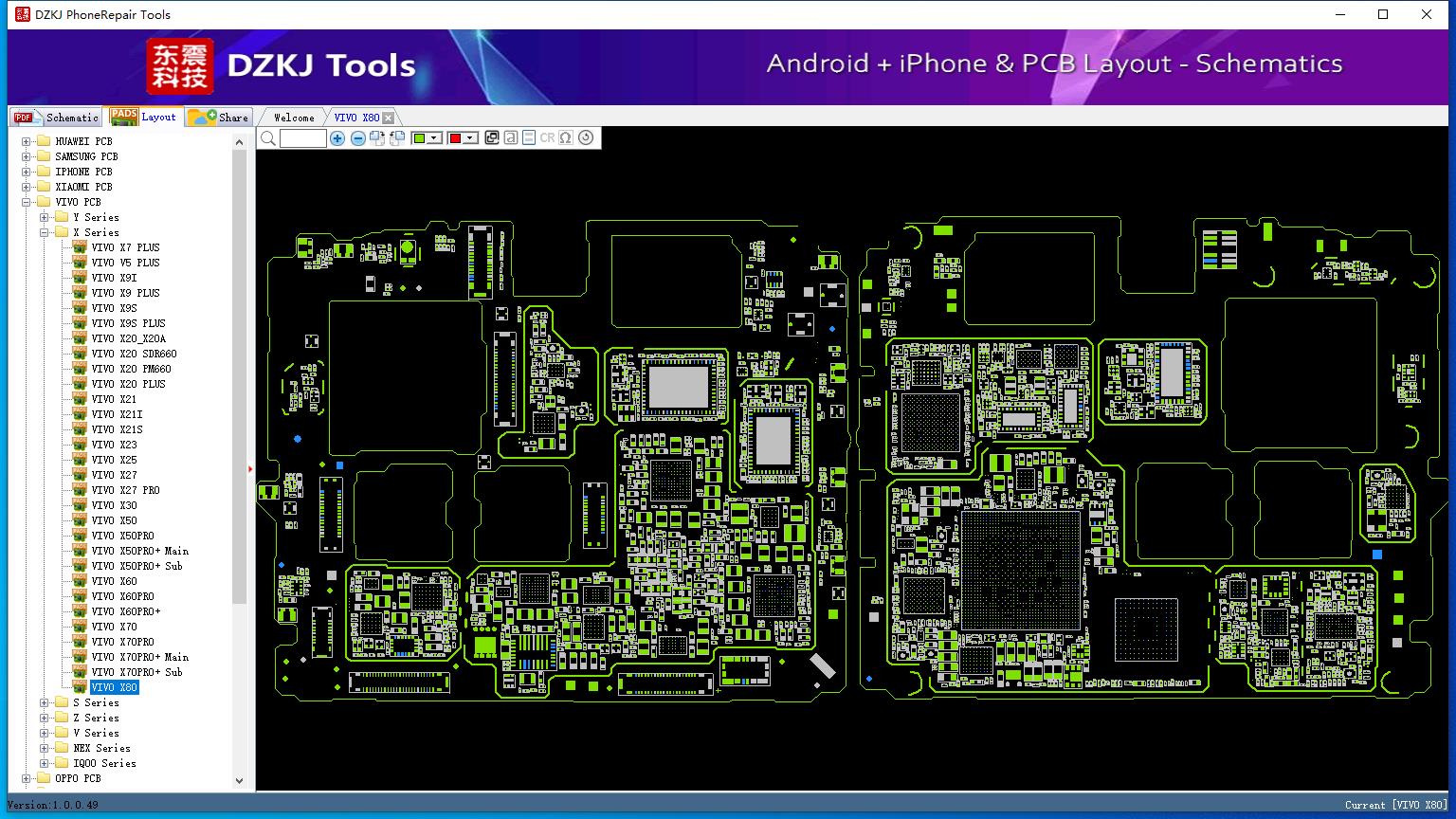Open the VIVO V5 PLUS layout
Viewport: 1456px width, 819px height.
(x=125, y=263)
